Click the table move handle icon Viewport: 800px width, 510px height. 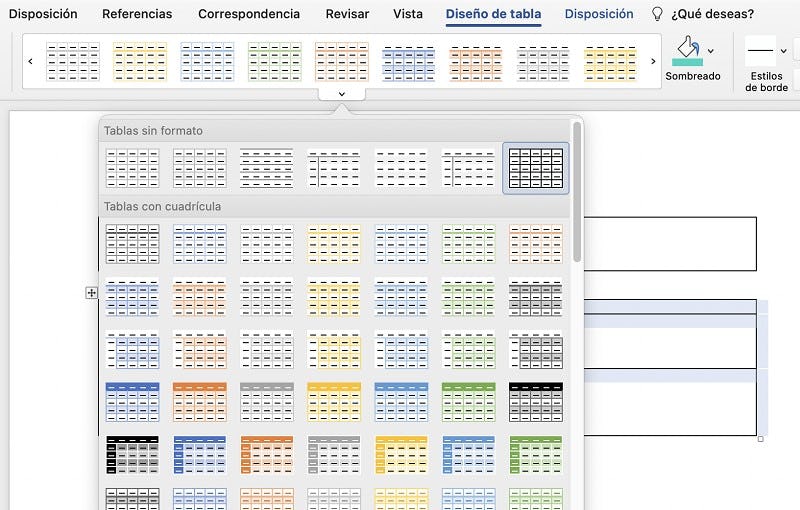click(91, 293)
